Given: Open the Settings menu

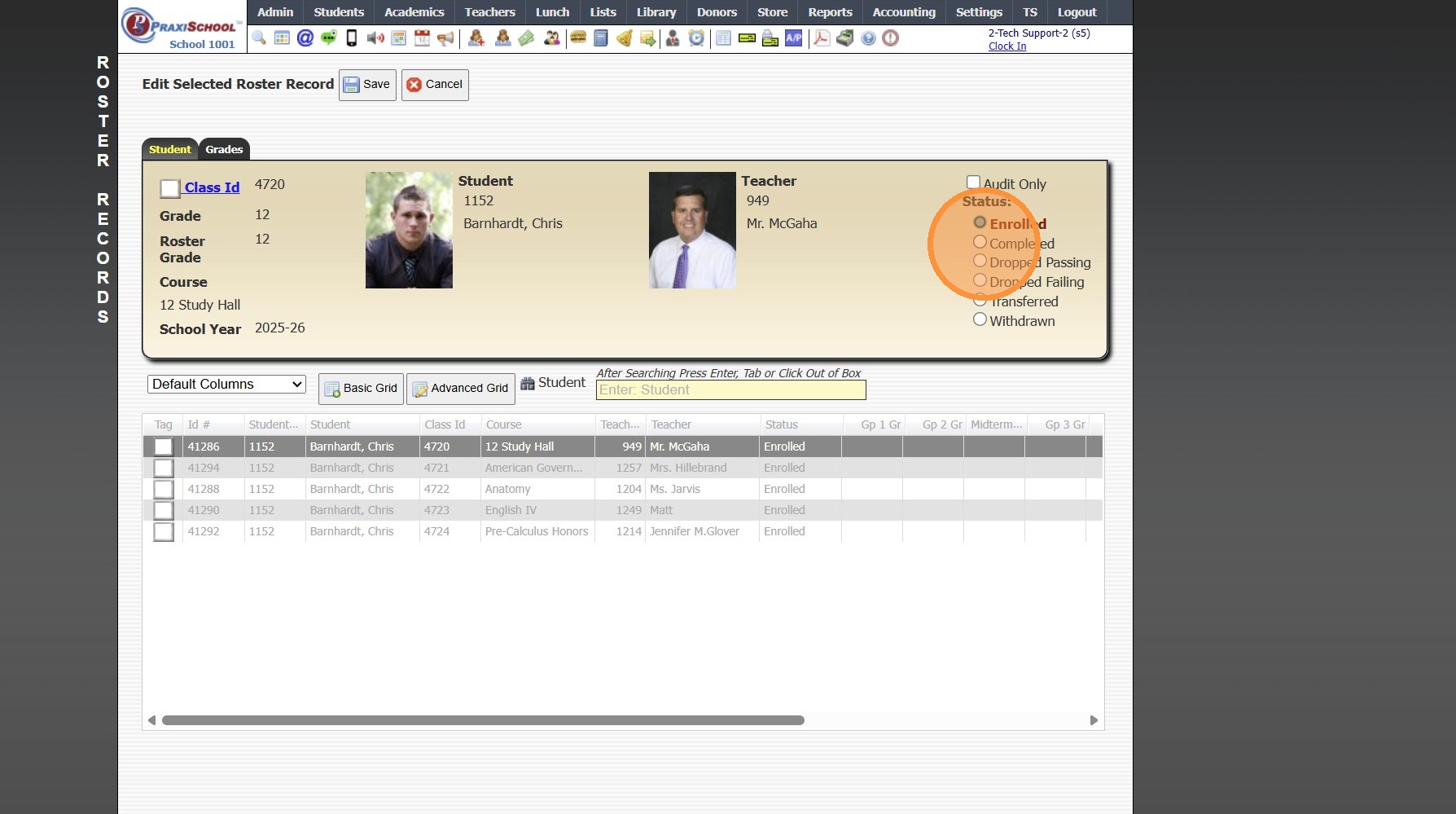Looking at the screenshot, I should pos(979,12).
